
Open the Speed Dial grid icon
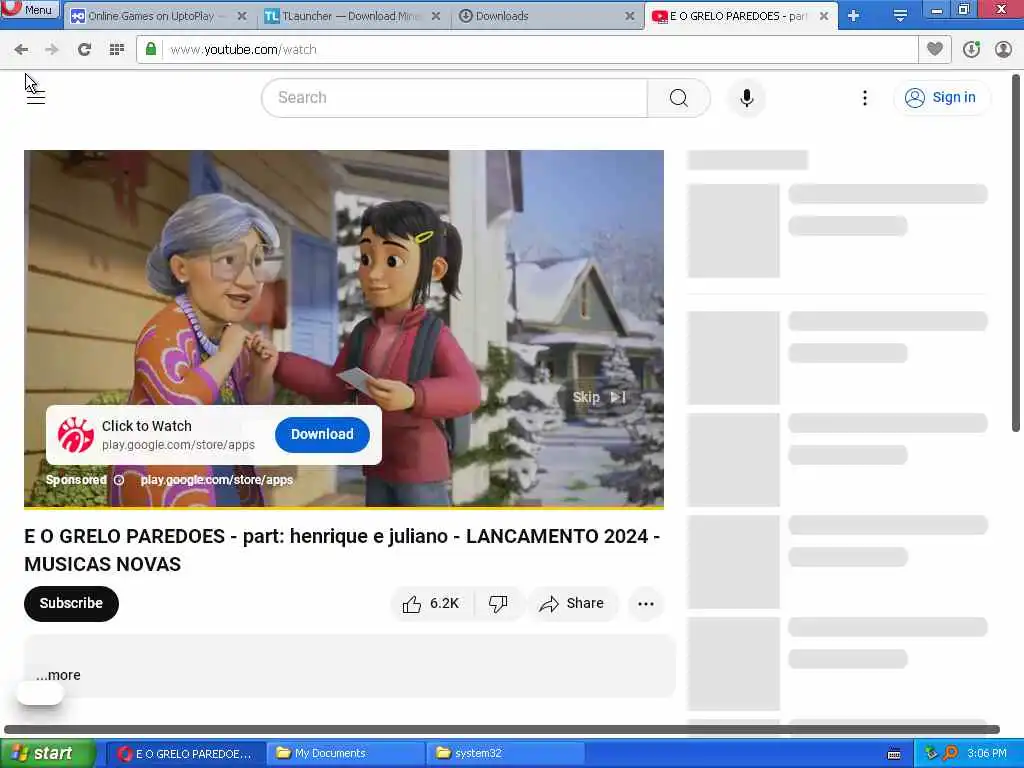117,49
